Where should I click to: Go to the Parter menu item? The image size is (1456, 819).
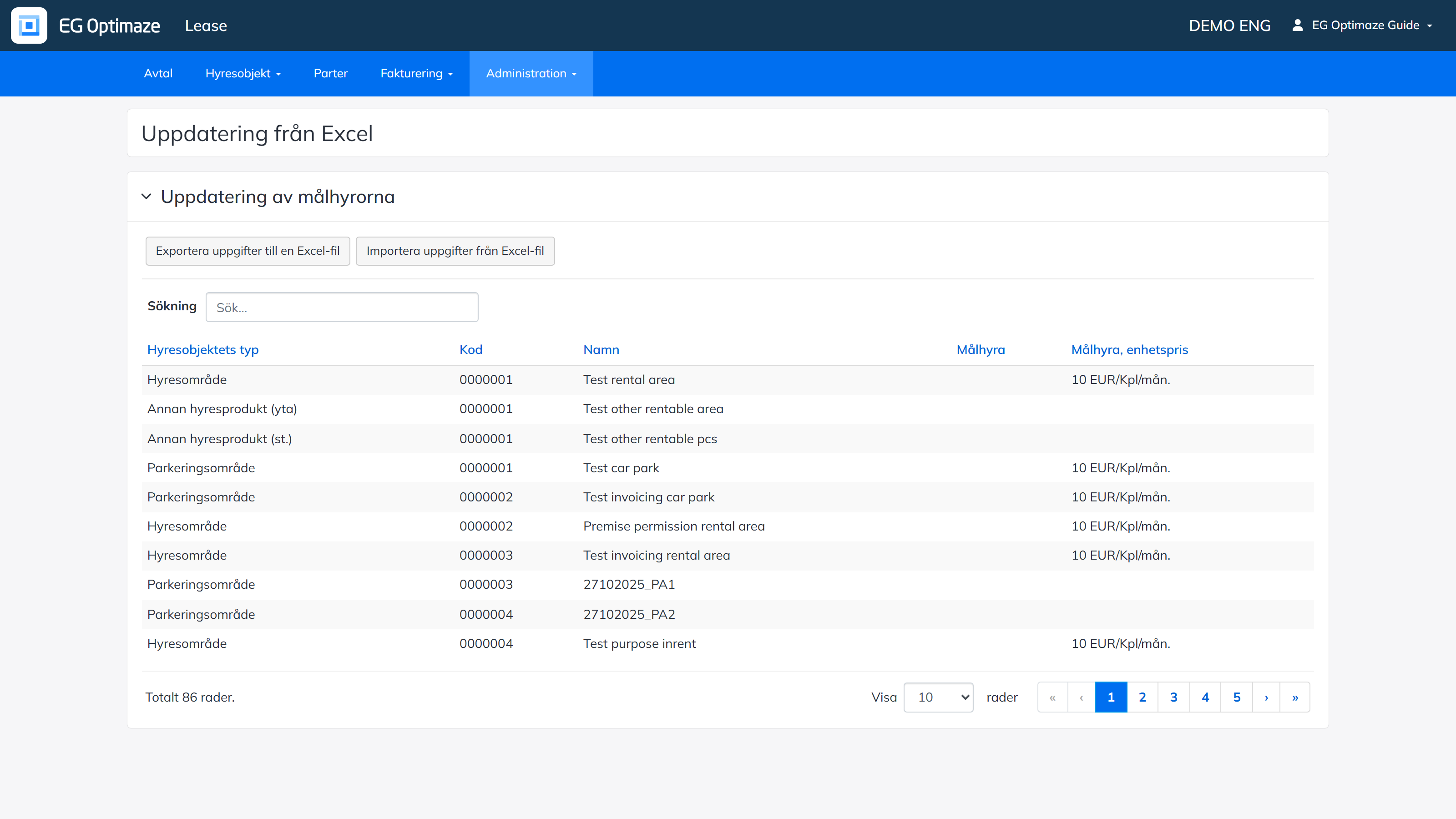click(331, 73)
